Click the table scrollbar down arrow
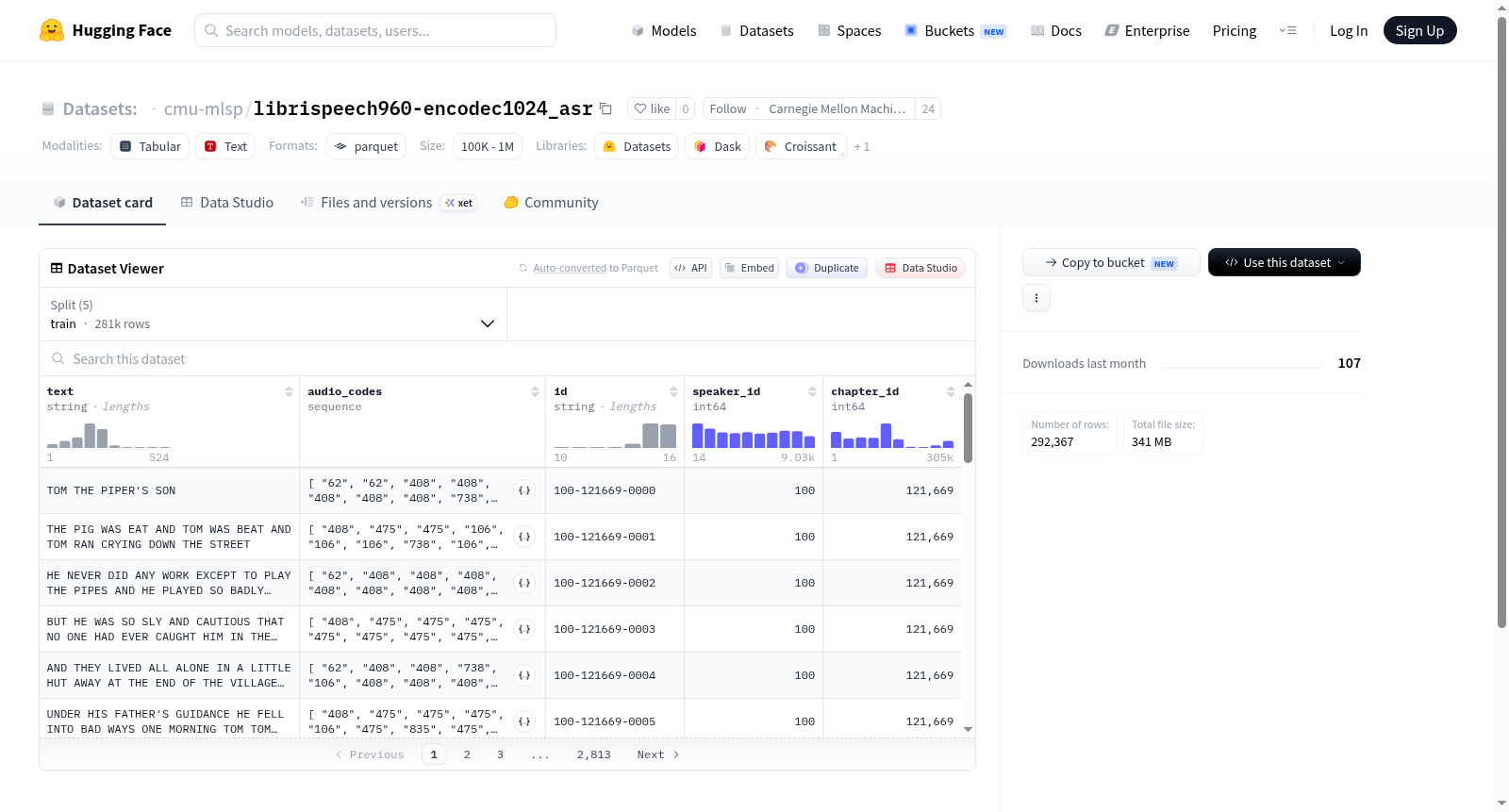The height and width of the screenshot is (812, 1509). click(968, 729)
